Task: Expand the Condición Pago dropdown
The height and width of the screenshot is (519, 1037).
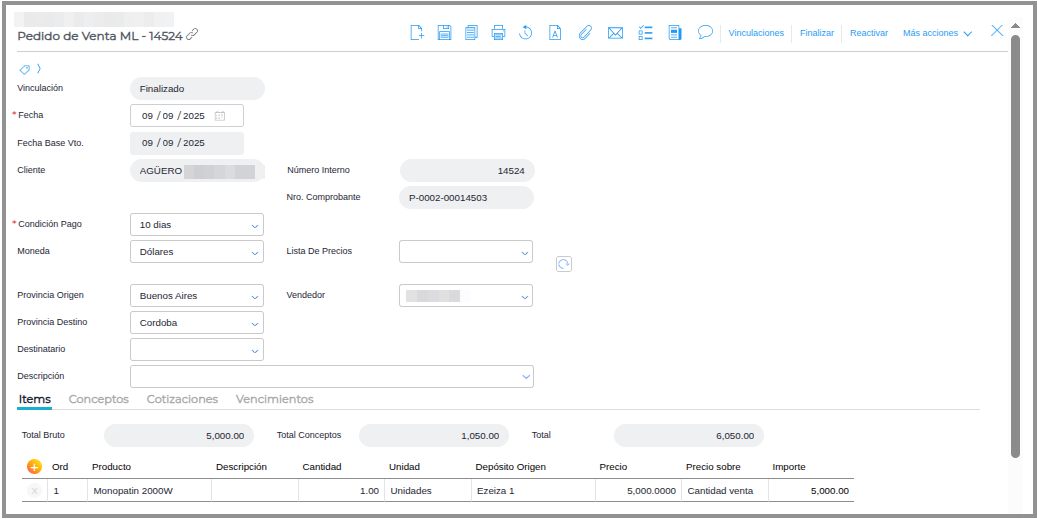Action: pos(197,225)
